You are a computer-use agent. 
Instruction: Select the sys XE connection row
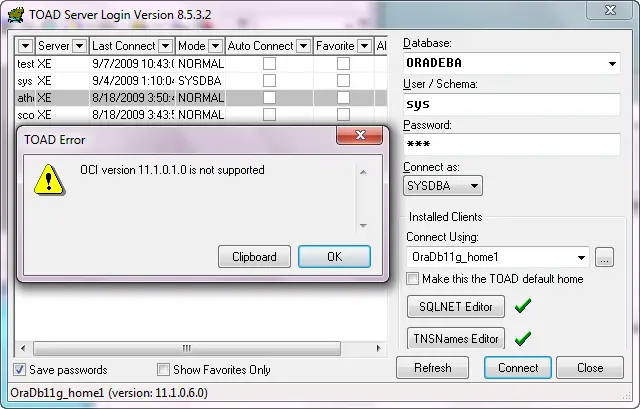pyautogui.click(x=201, y=81)
